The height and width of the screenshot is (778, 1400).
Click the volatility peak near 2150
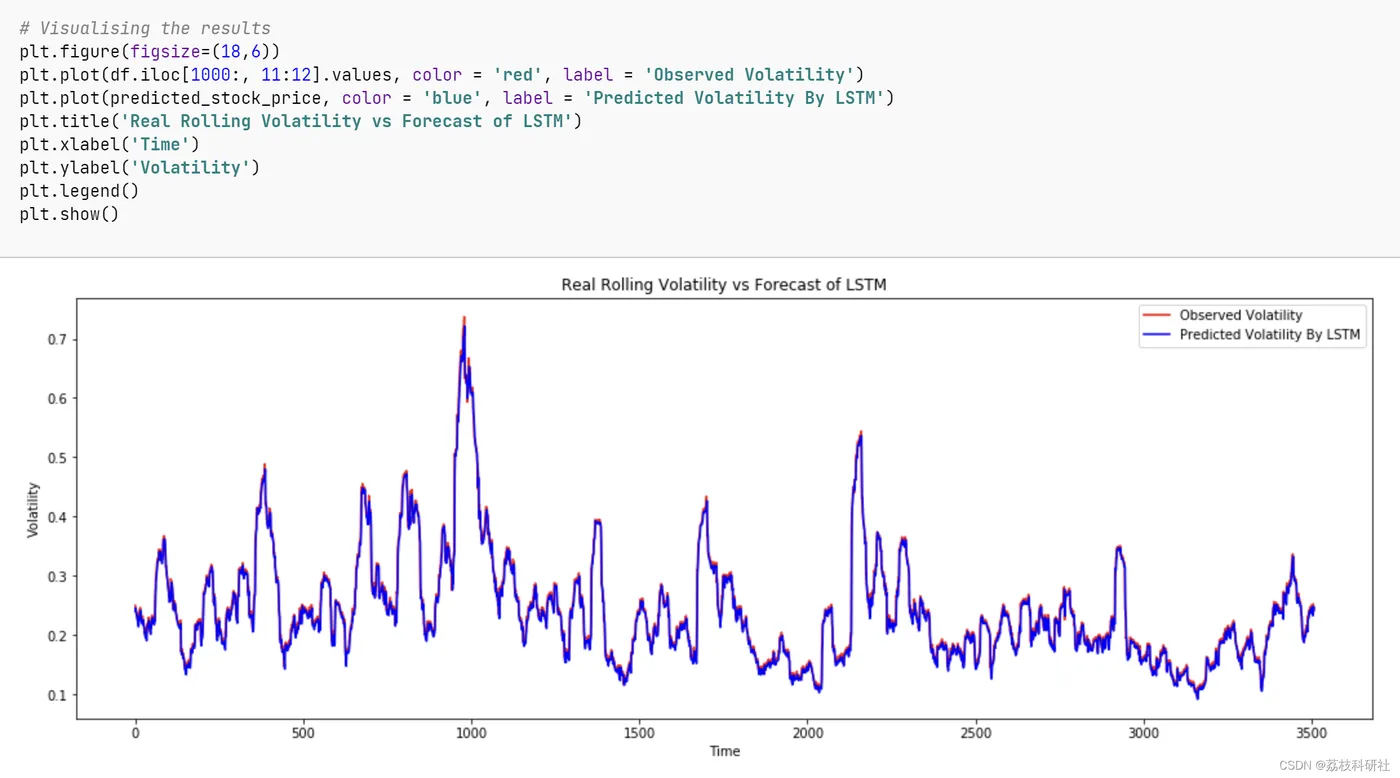pos(860,434)
